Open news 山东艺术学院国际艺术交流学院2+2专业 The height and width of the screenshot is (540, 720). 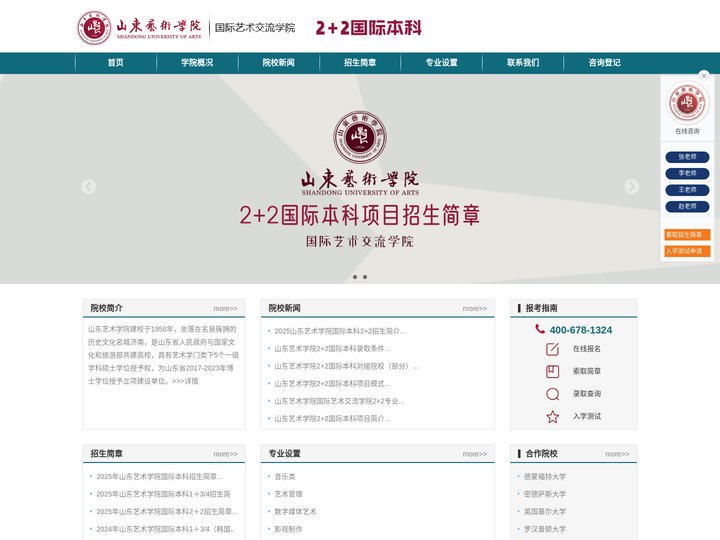click(339, 401)
